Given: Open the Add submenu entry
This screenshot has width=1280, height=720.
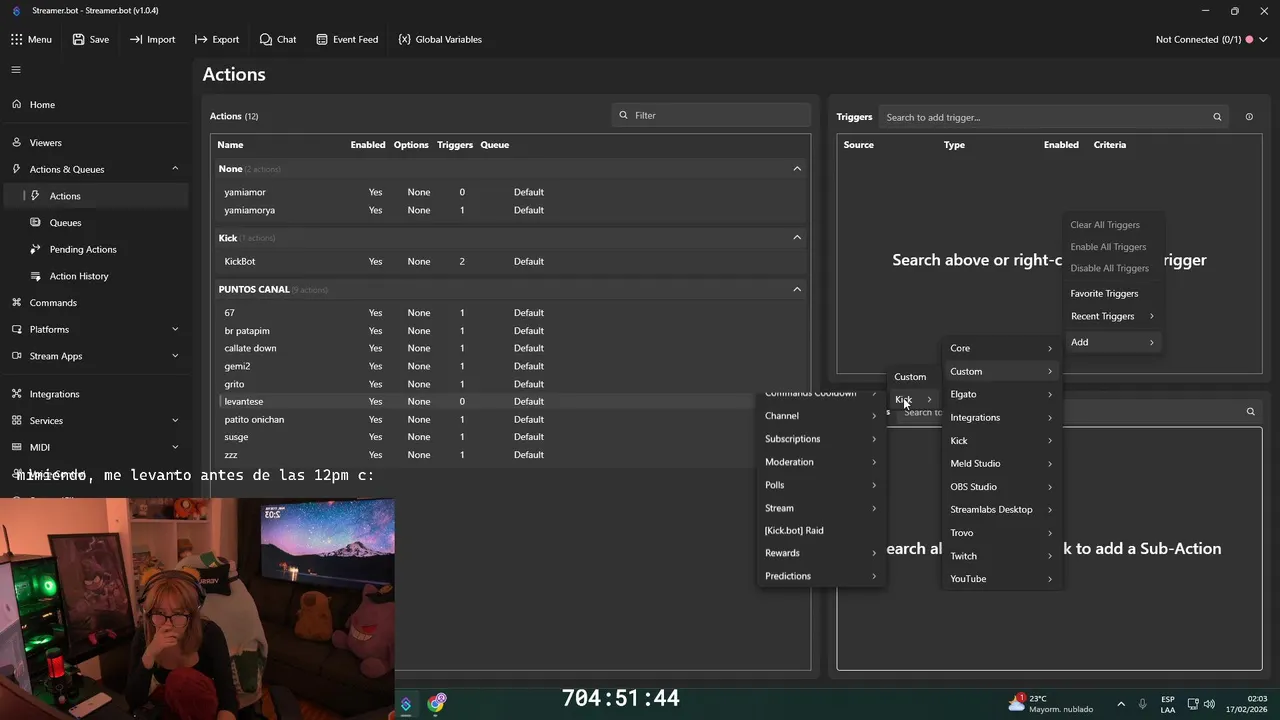Looking at the screenshot, I should [x=1112, y=342].
